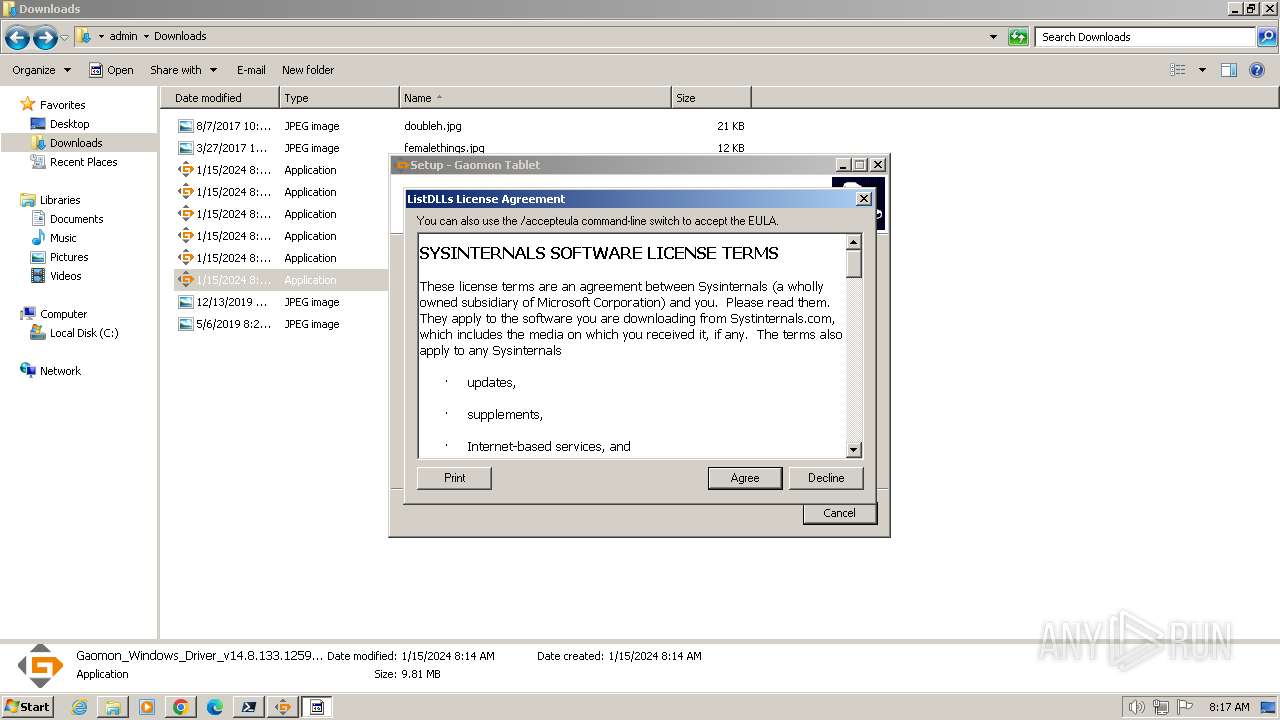Select Network in navigation pane
Screen dimensions: 1280x720
click(60, 371)
